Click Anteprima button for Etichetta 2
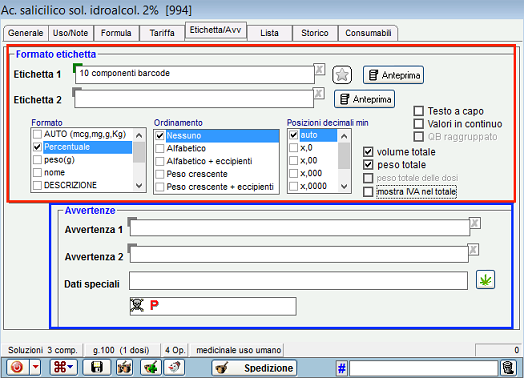524x378 pixels. [364, 99]
